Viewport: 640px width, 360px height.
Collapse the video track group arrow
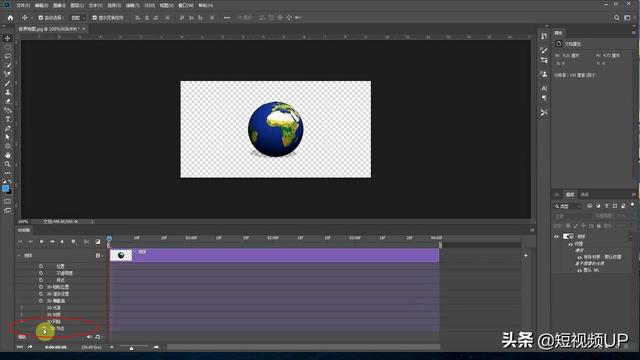(19, 256)
